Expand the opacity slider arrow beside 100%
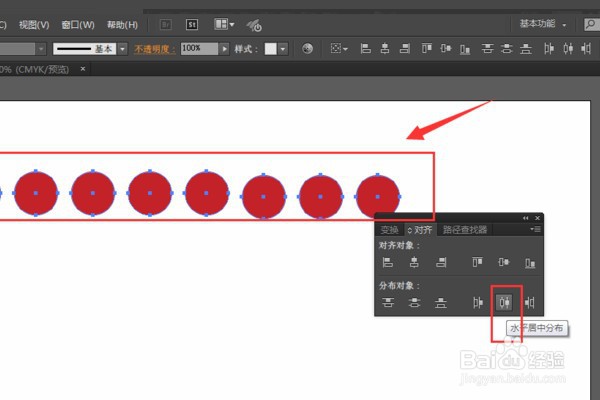 pyautogui.click(x=225, y=49)
